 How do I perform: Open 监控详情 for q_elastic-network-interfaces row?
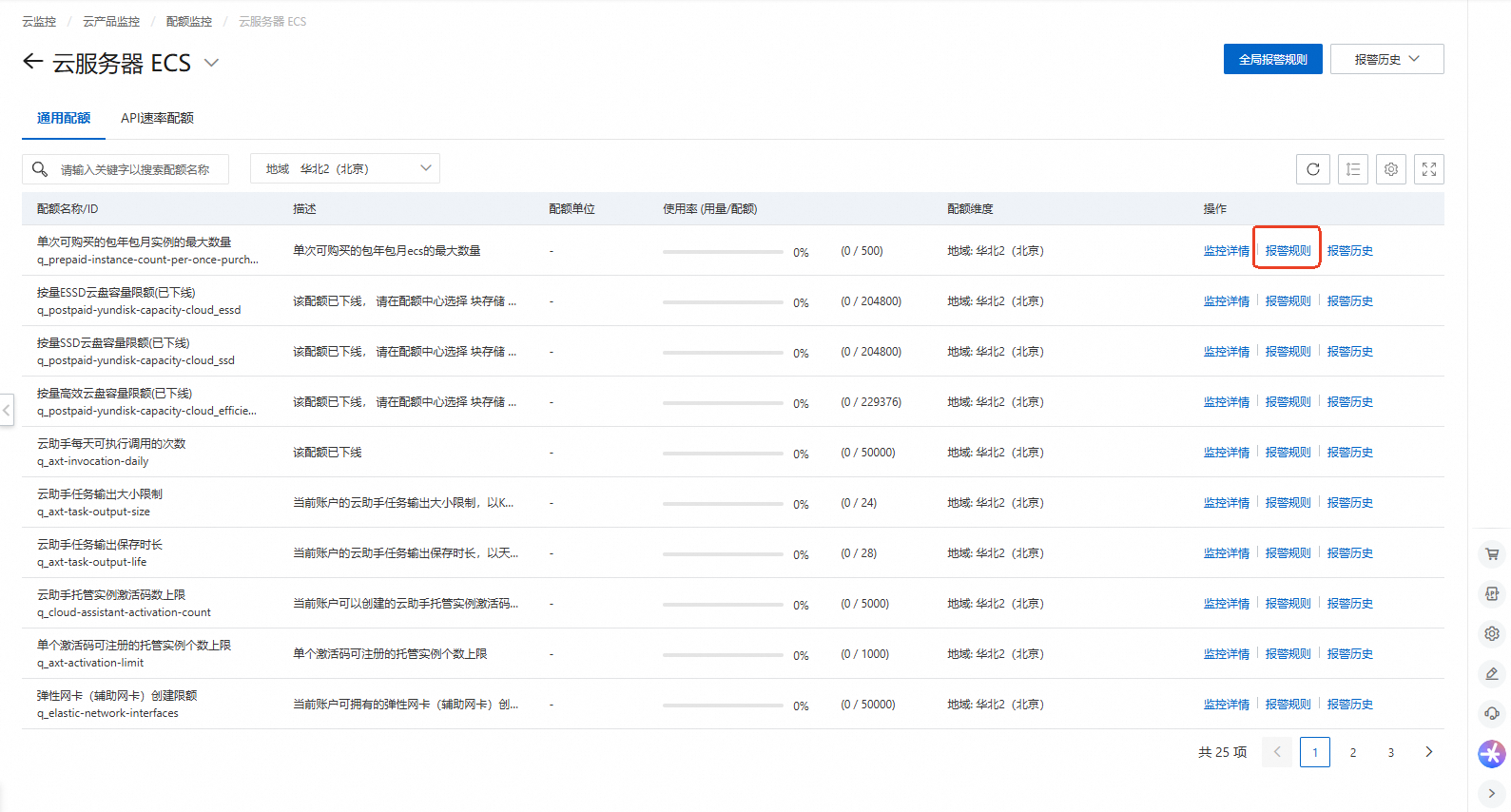coord(1227,705)
